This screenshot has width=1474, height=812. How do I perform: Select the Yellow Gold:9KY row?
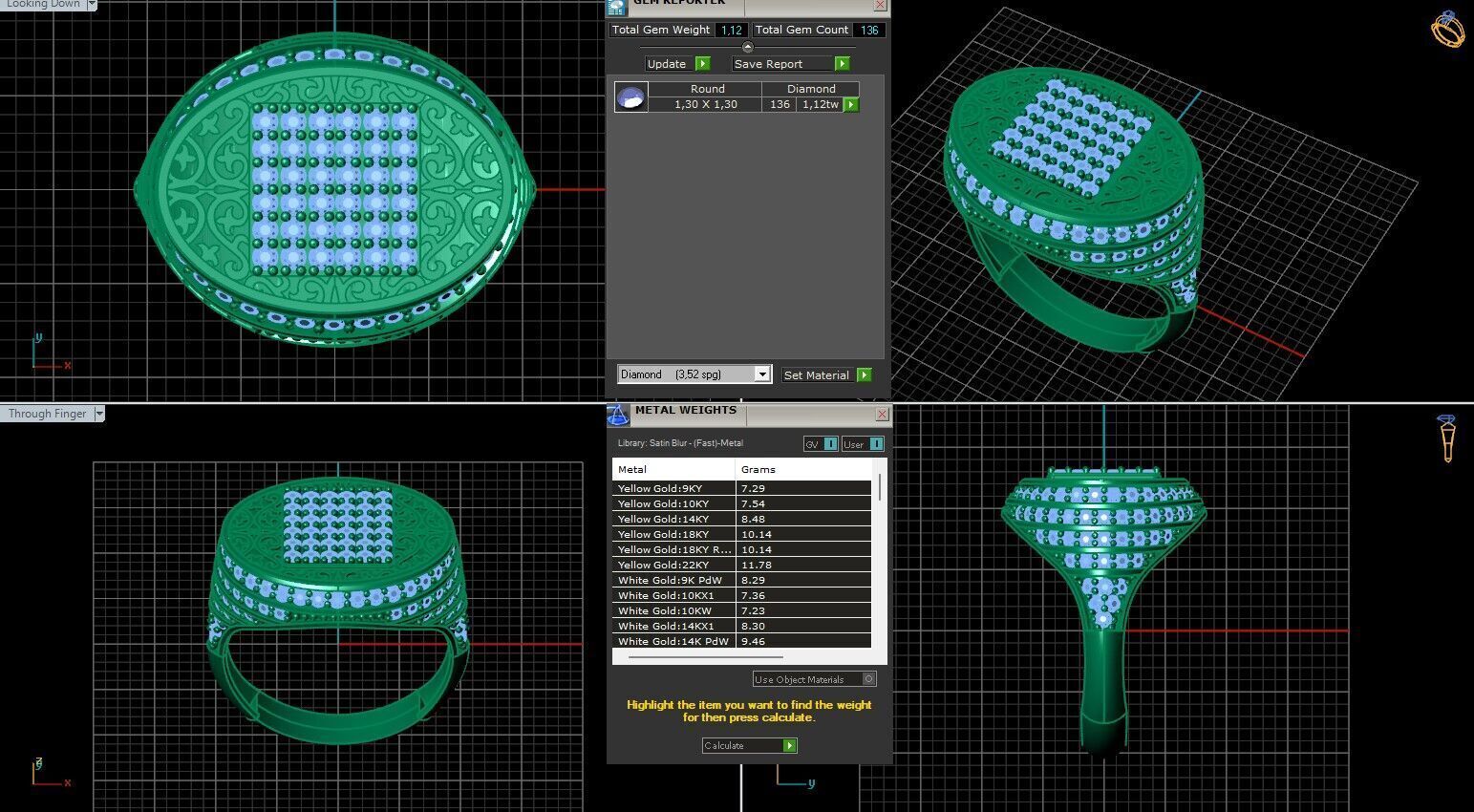742,488
